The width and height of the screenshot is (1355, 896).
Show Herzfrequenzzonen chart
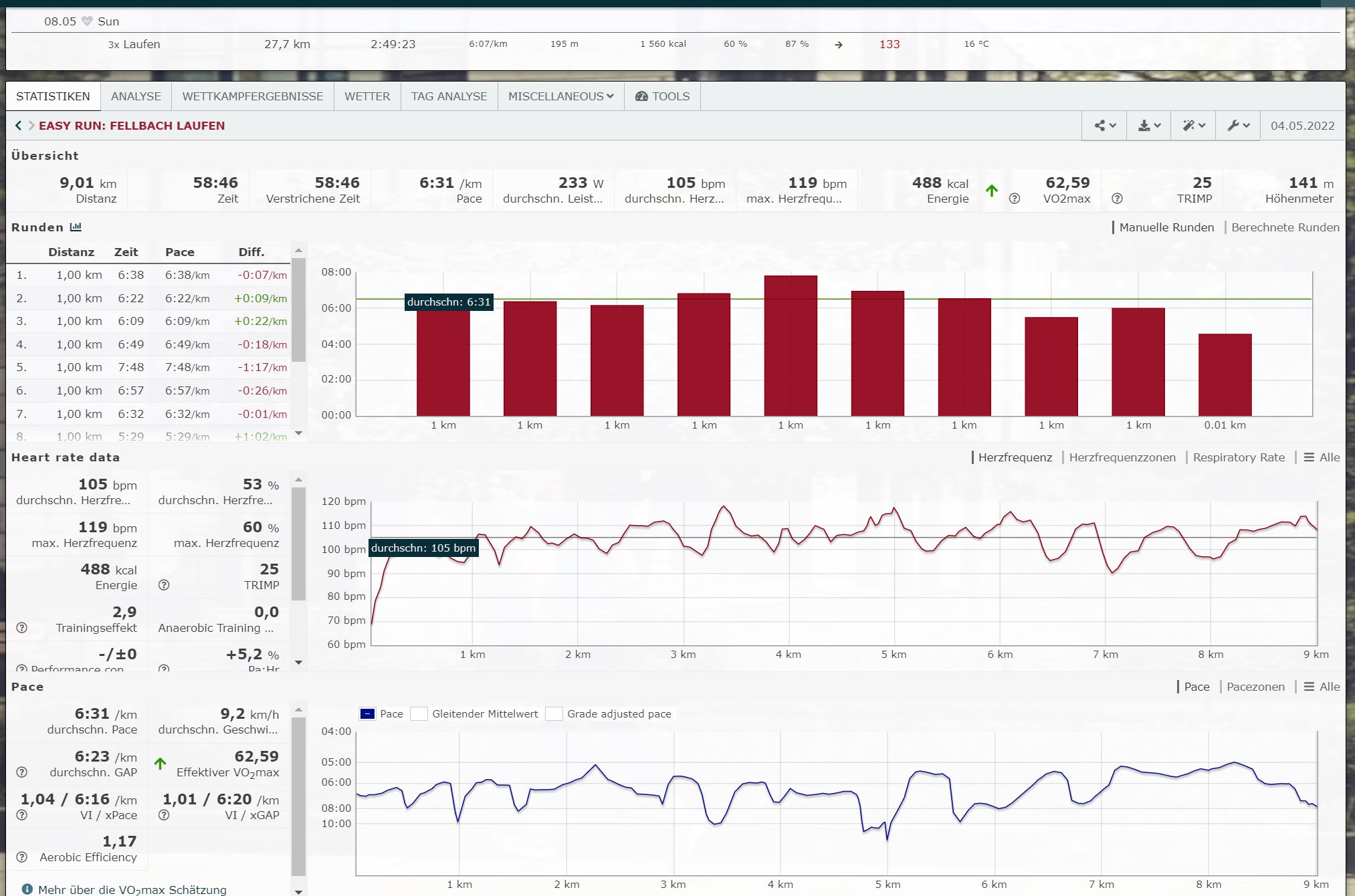(x=1122, y=457)
